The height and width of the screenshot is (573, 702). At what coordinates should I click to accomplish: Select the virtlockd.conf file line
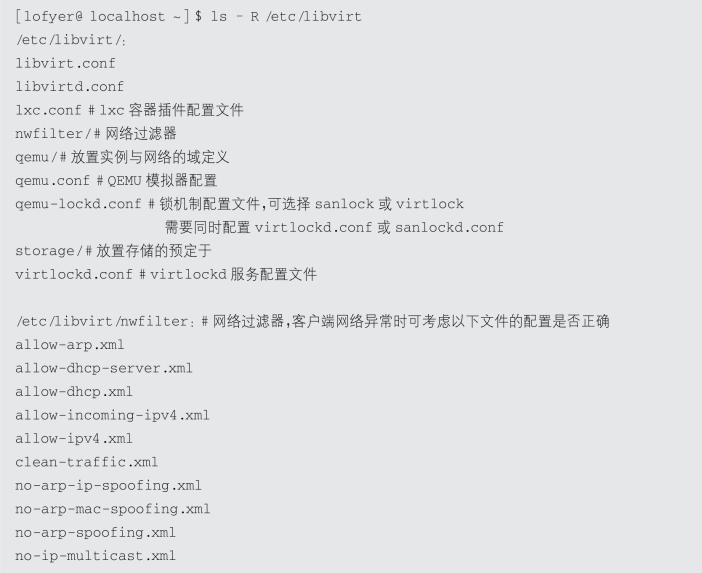(x=166, y=274)
